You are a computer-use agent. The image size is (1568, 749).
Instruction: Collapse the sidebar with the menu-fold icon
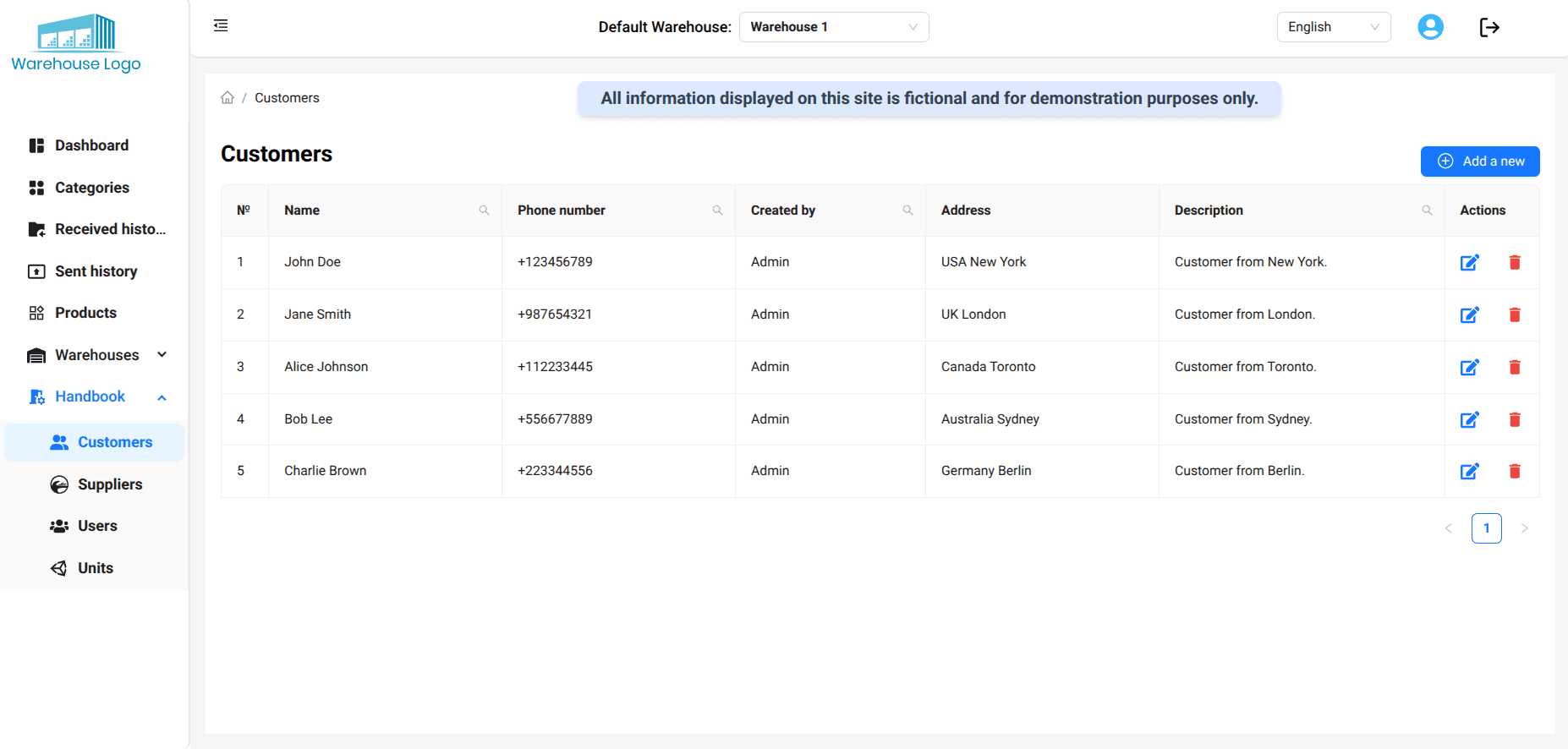(221, 25)
